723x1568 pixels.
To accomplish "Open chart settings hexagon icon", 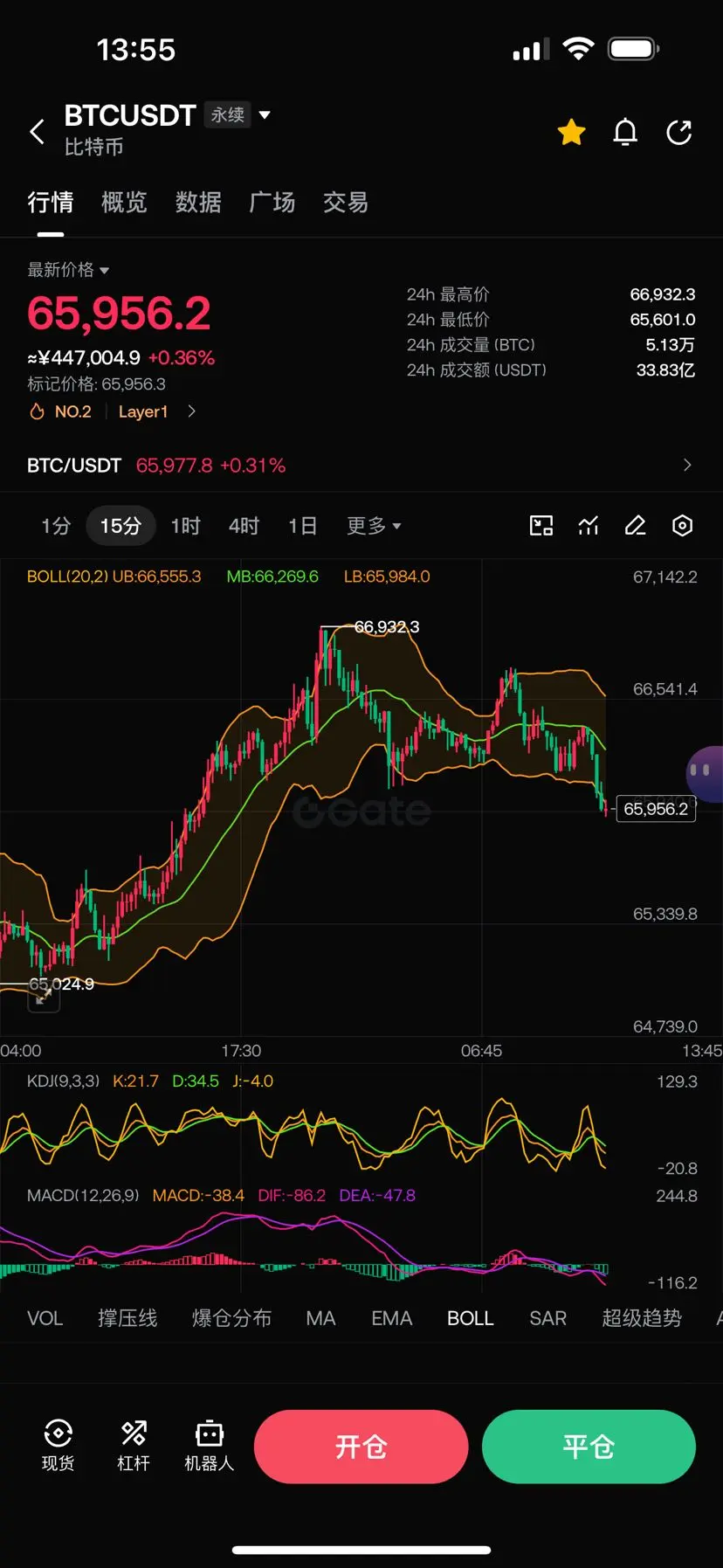I will (682, 525).
